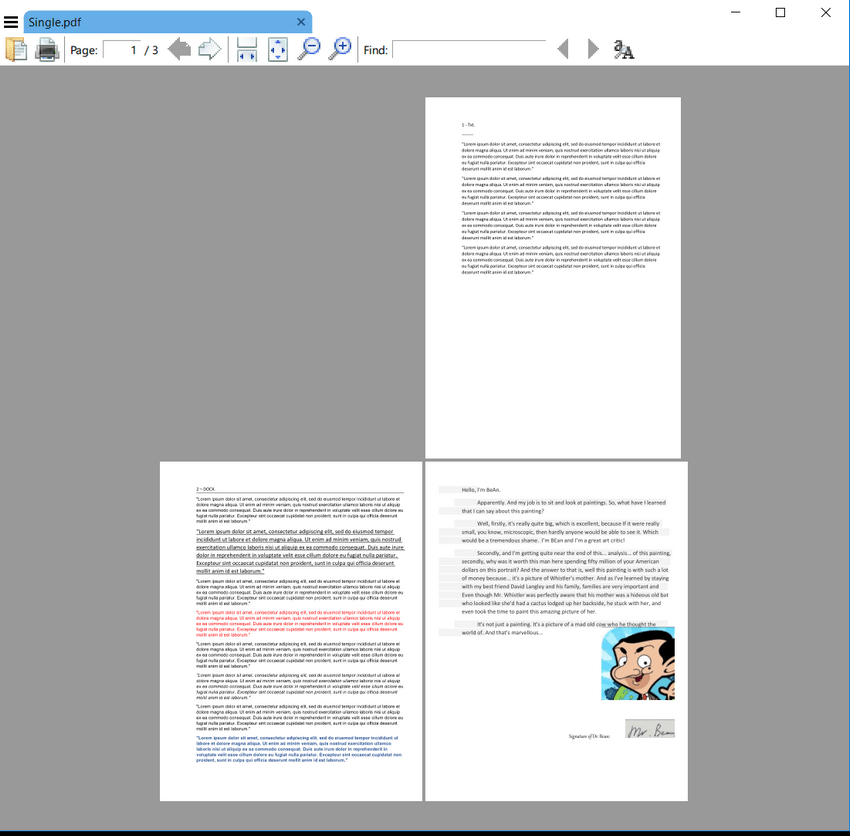Close the Single.pdf tab
Image resolution: width=850 pixels, height=836 pixels.
301,22
